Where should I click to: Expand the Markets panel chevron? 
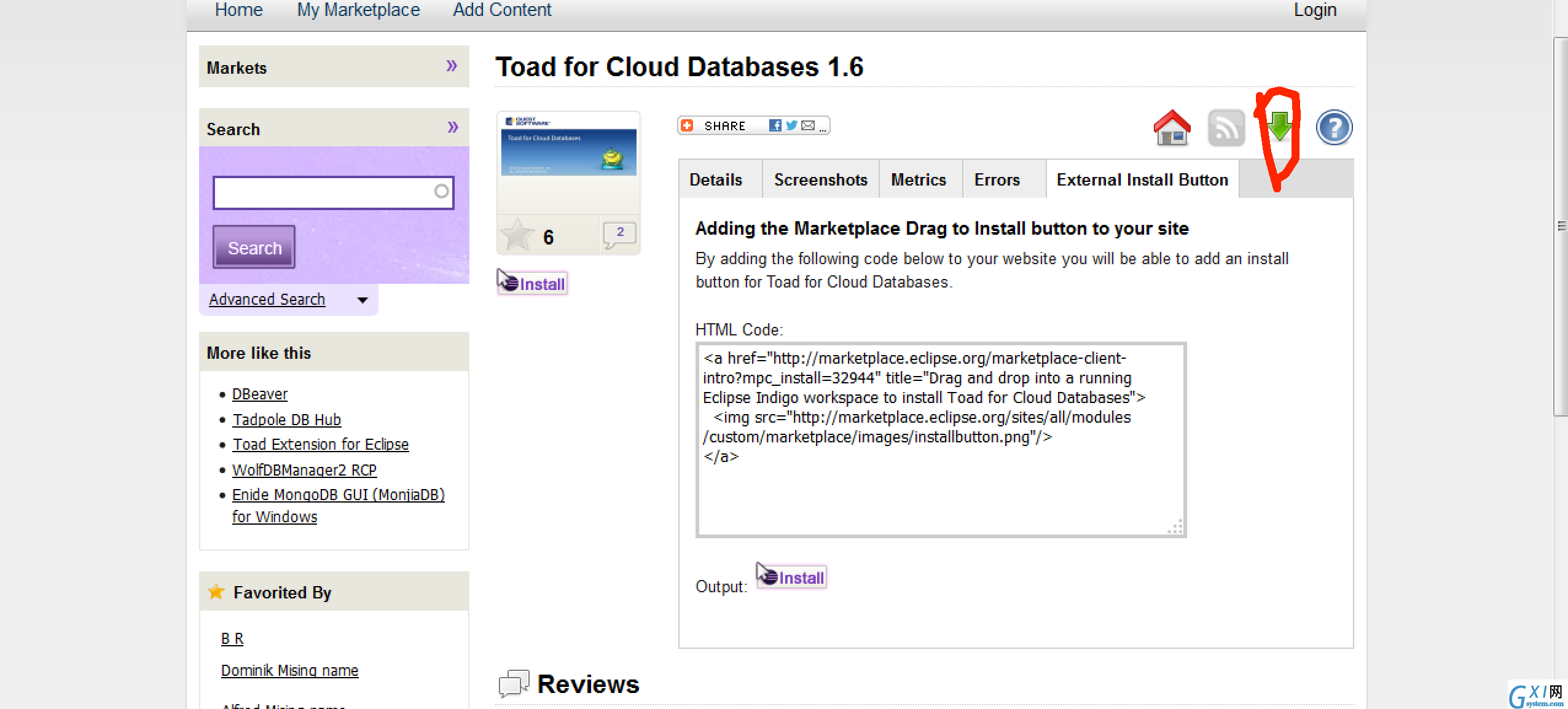[x=452, y=66]
